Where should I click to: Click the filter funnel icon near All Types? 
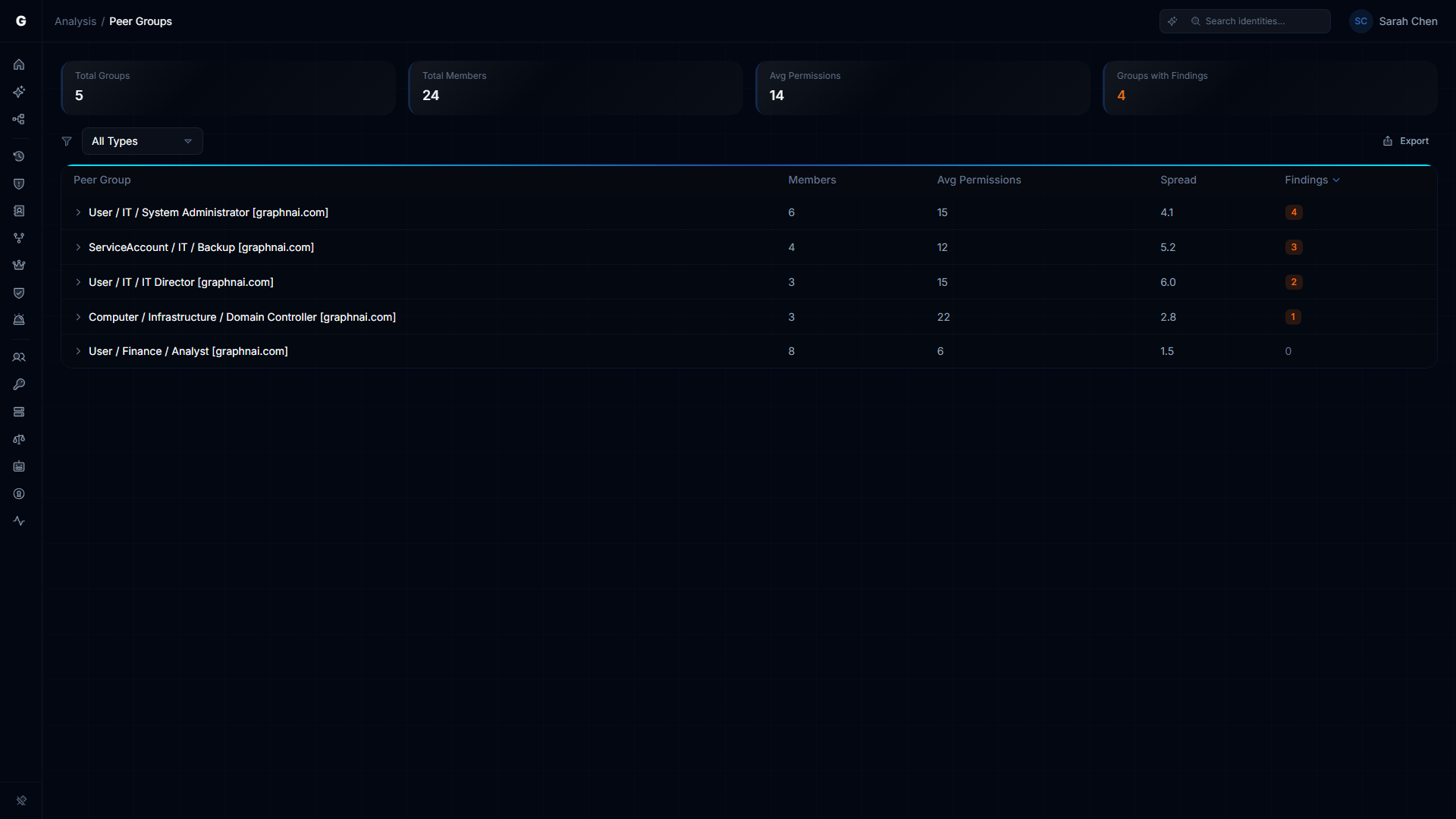[x=67, y=141]
